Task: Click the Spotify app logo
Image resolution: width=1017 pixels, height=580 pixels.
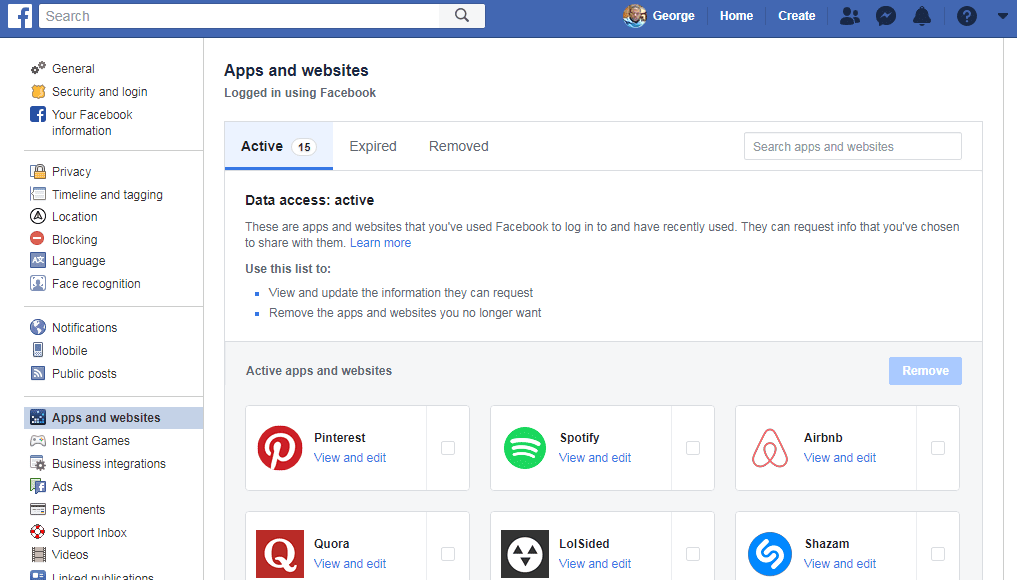Action: [x=525, y=448]
